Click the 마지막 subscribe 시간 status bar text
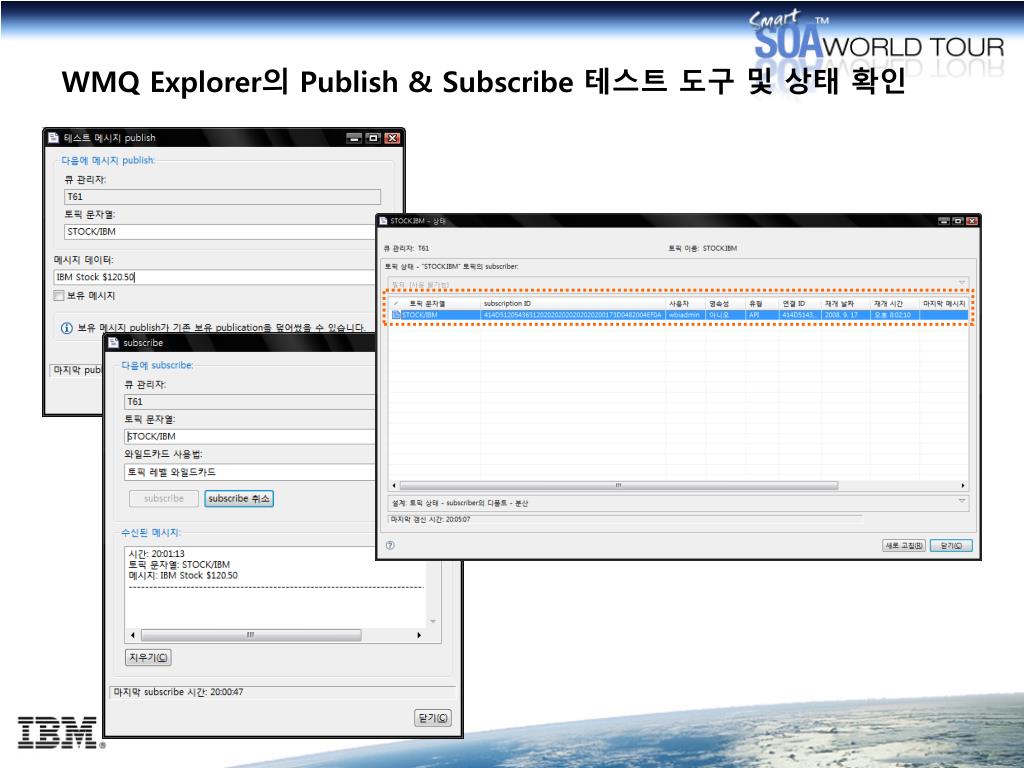This screenshot has height=768, width=1024. (x=178, y=692)
